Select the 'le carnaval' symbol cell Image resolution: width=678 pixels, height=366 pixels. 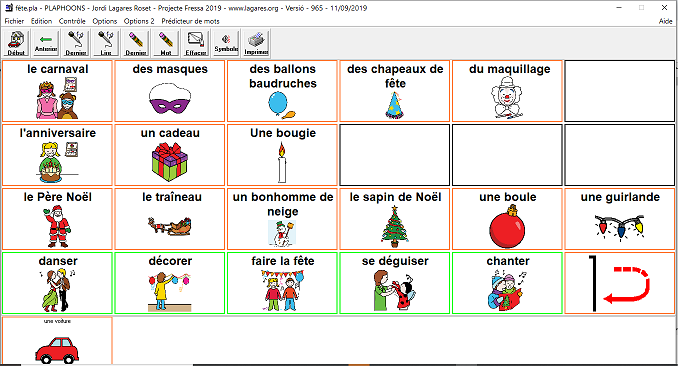tap(58, 91)
